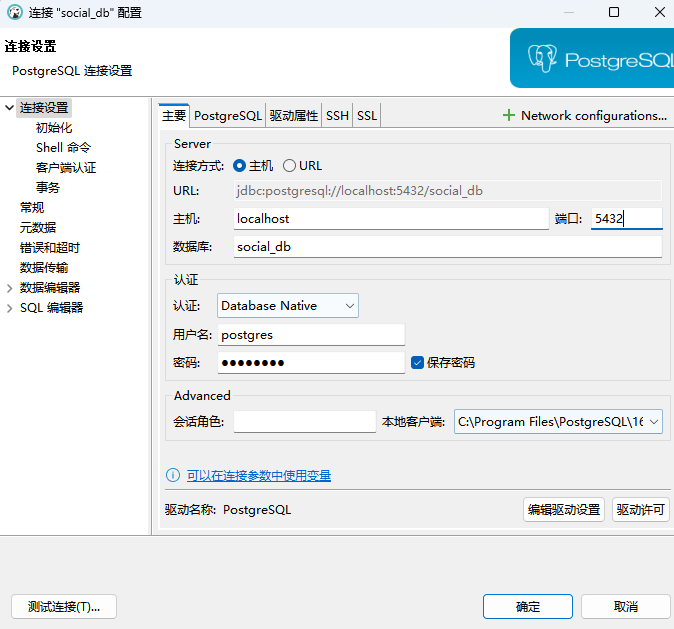Switch to the 主要 tab
The width and height of the screenshot is (674, 629).
point(174,116)
